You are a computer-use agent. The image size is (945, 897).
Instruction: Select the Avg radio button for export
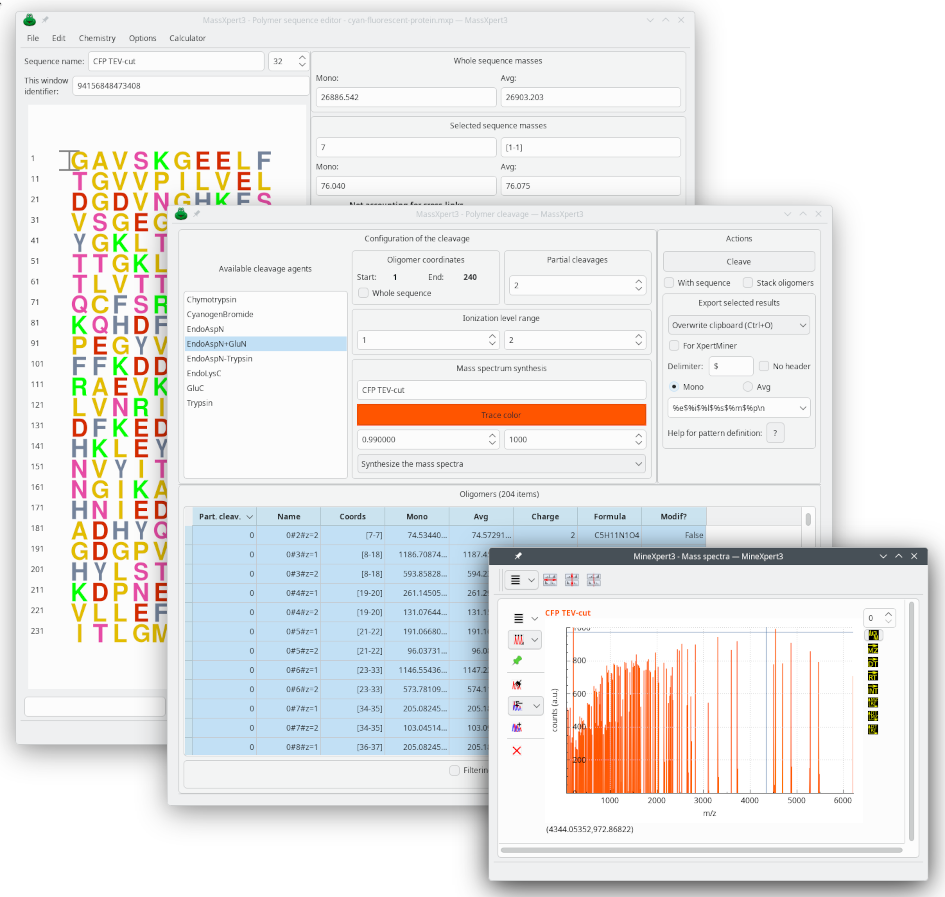click(748, 387)
